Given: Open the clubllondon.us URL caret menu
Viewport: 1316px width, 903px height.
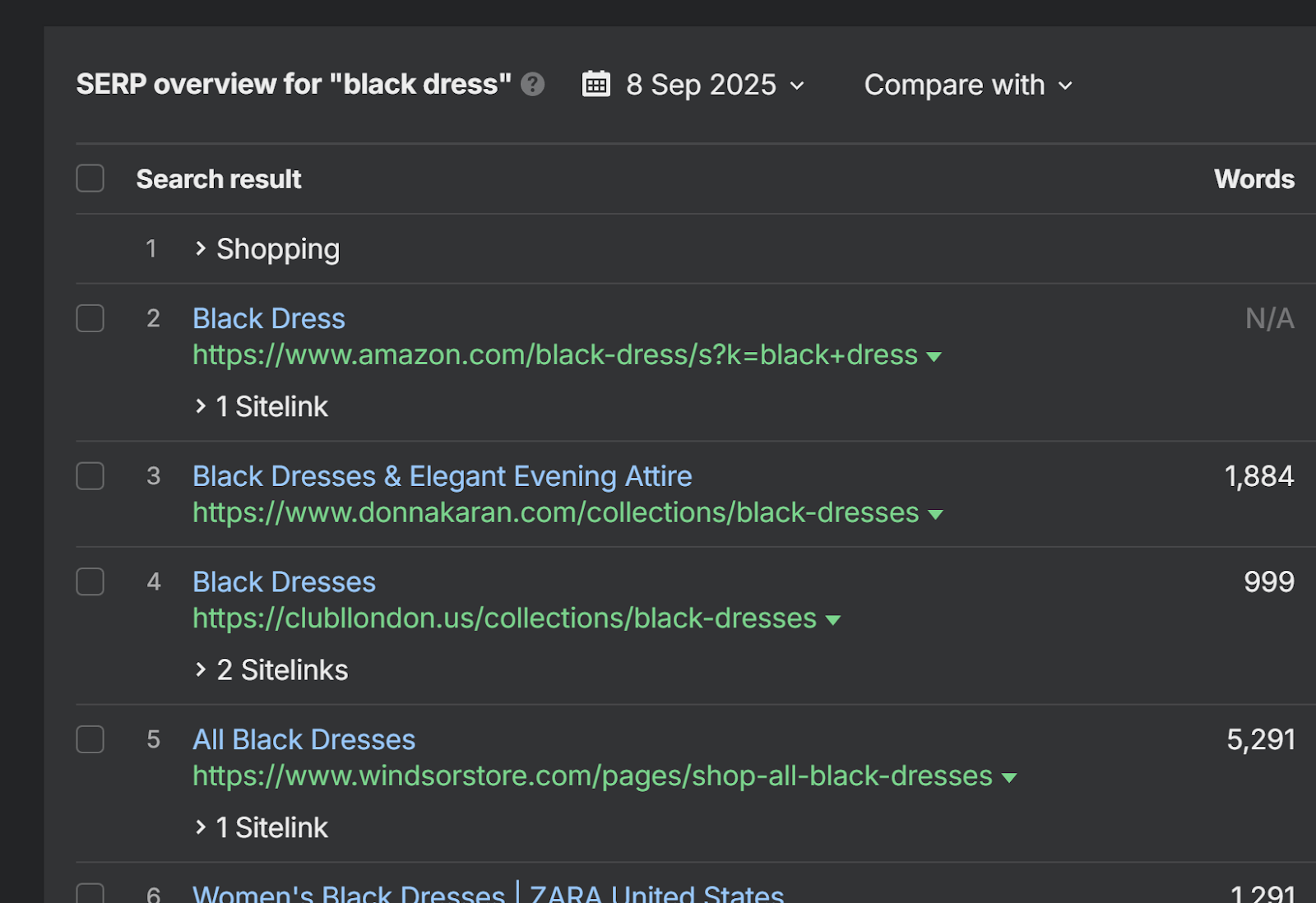Looking at the screenshot, I should click(x=833, y=620).
